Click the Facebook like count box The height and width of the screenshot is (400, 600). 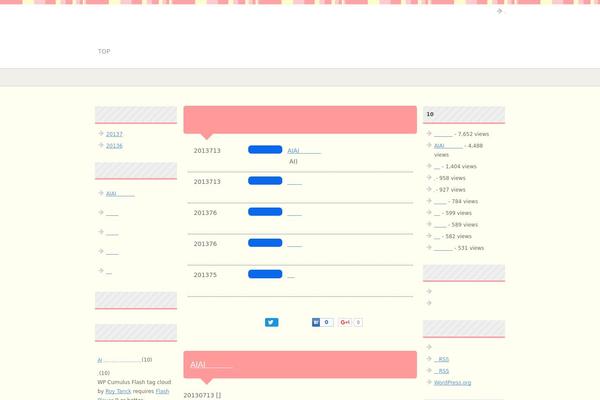(326, 322)
